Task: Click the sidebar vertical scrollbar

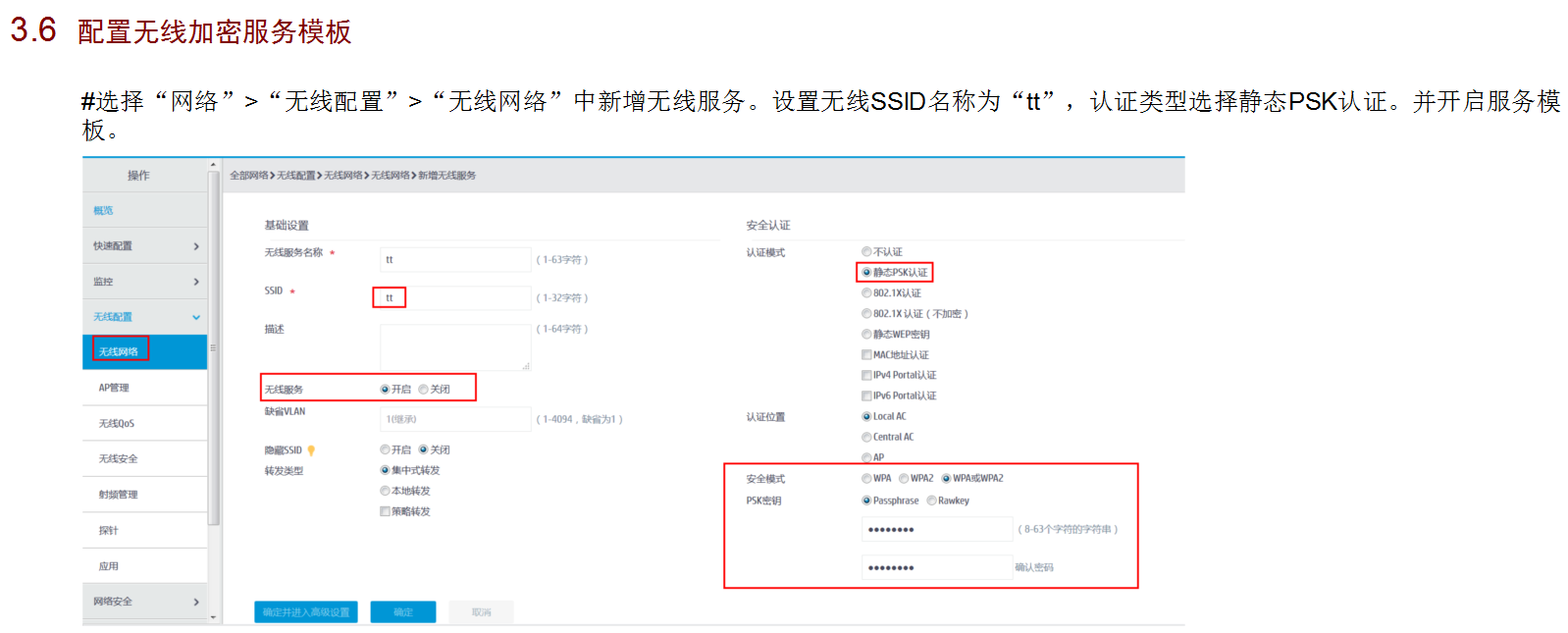Action: point(213,347)
